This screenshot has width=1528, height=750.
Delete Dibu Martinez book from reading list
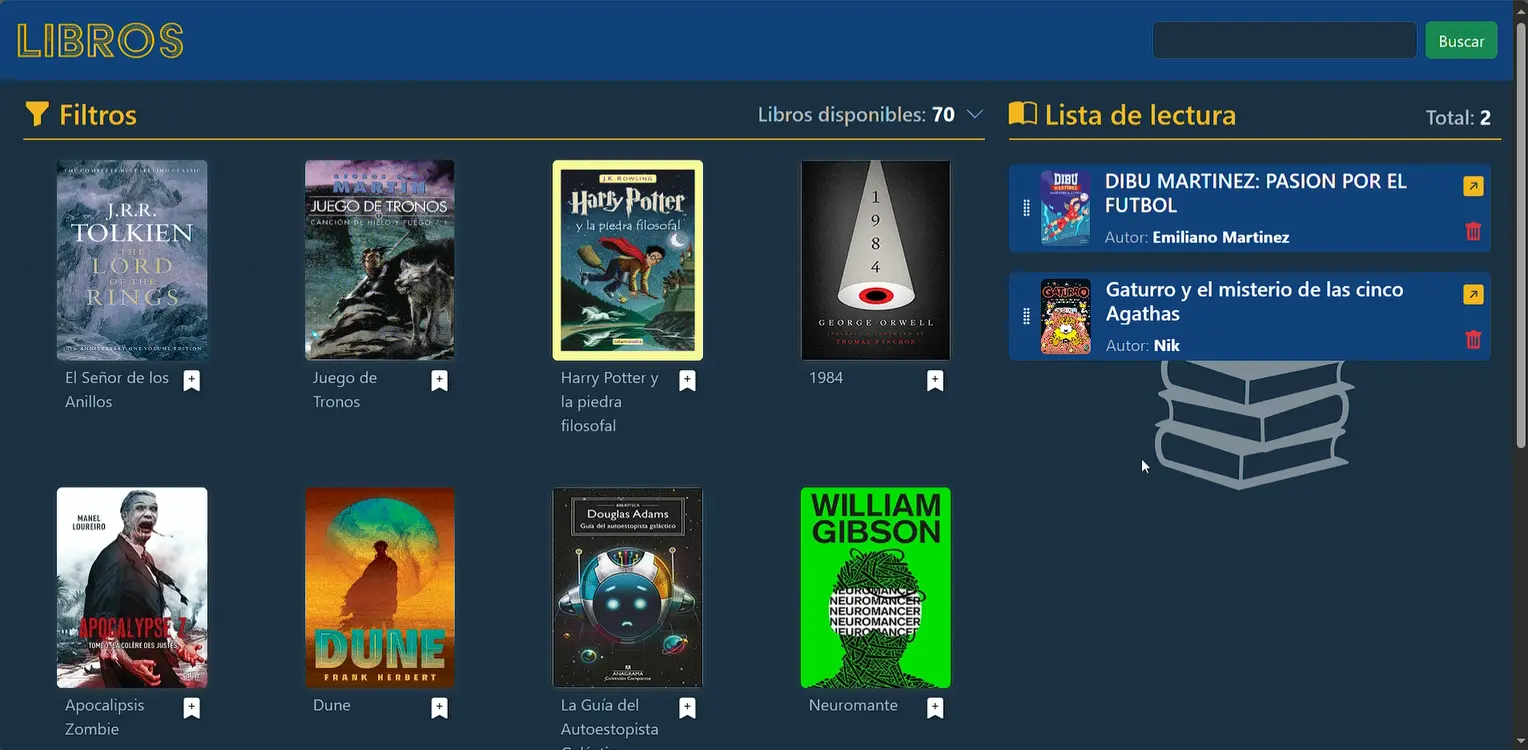click(1473, 232)
